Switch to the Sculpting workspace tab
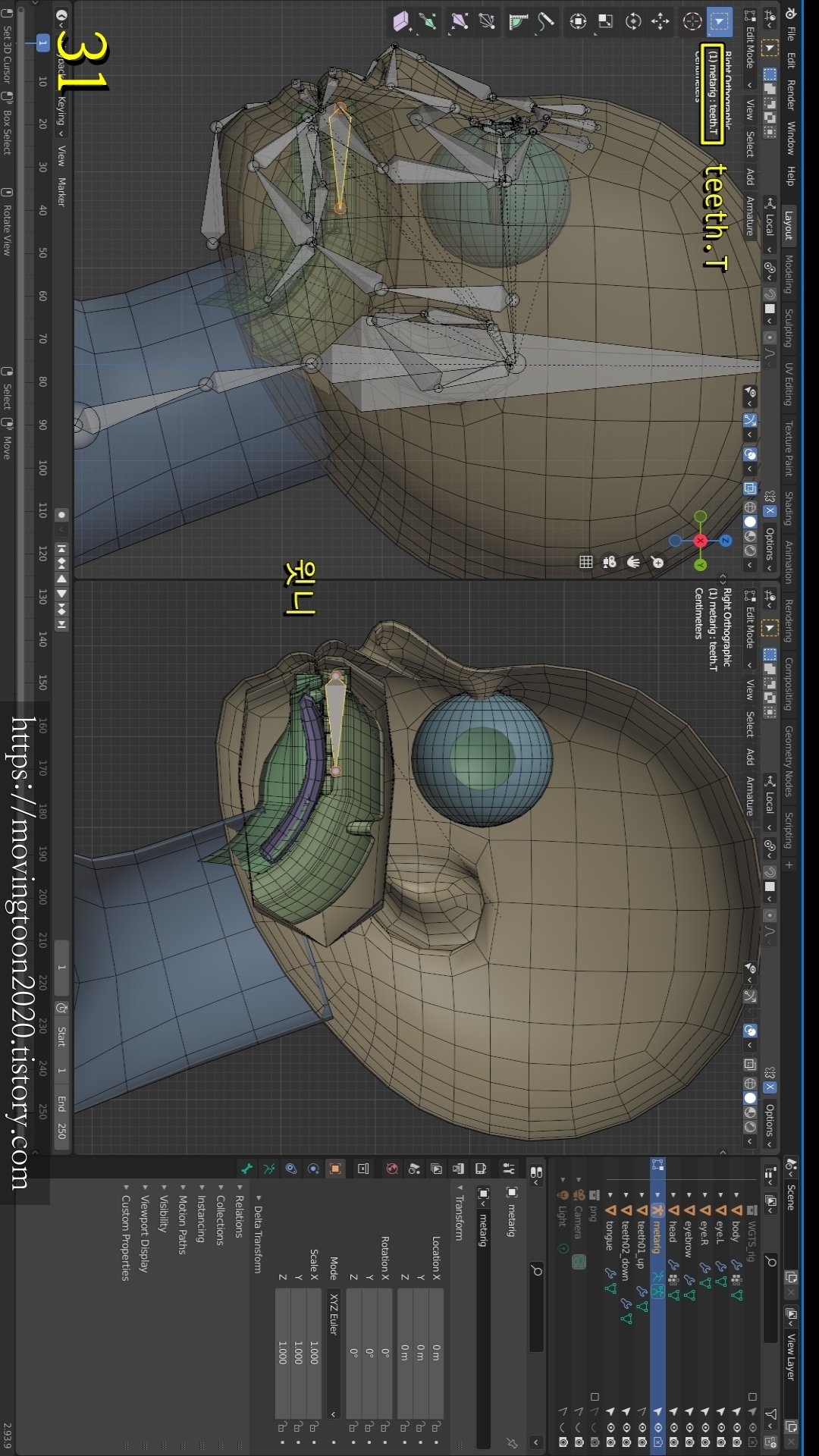This screenshot has width=819, height=1456. [789, 328]
